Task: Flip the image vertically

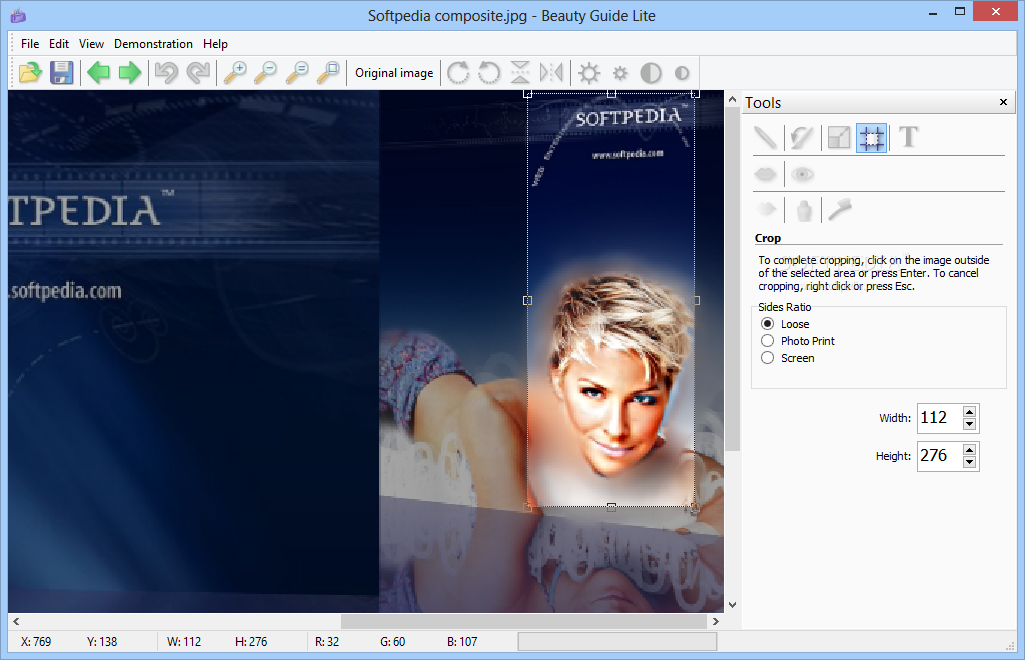Action: [x=520, y=73]
